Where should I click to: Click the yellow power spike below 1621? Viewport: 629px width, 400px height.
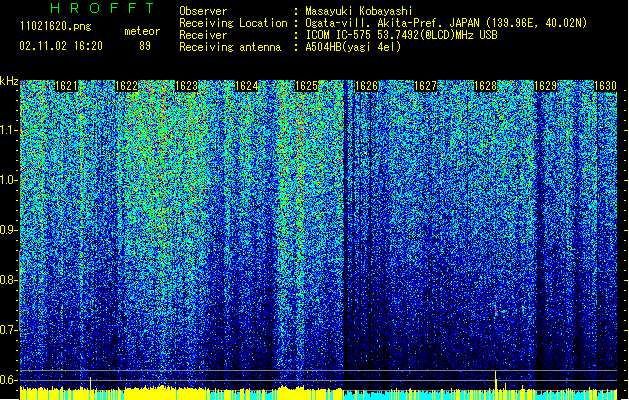tap(90, 383)
